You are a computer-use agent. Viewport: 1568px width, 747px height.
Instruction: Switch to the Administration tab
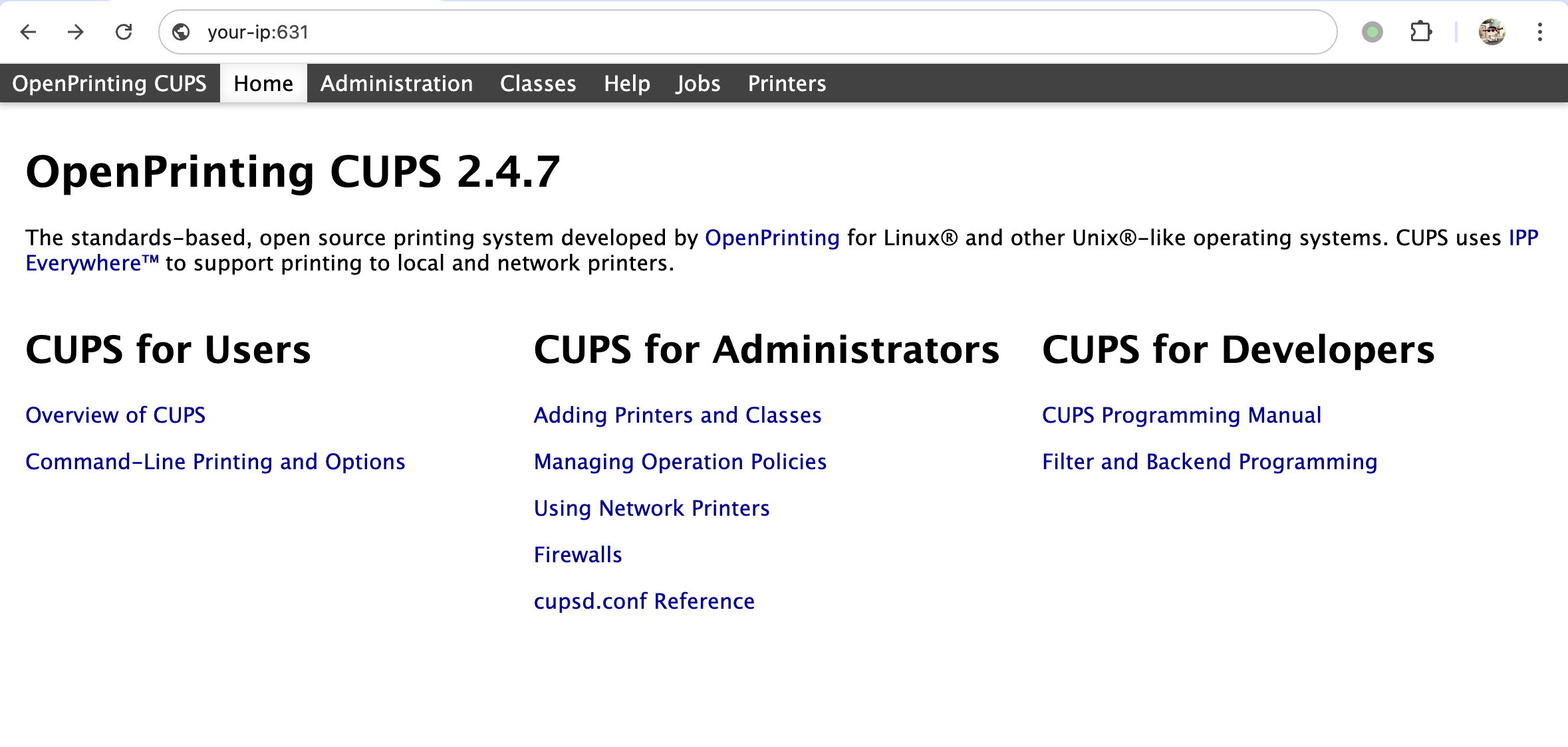point(396,84)
